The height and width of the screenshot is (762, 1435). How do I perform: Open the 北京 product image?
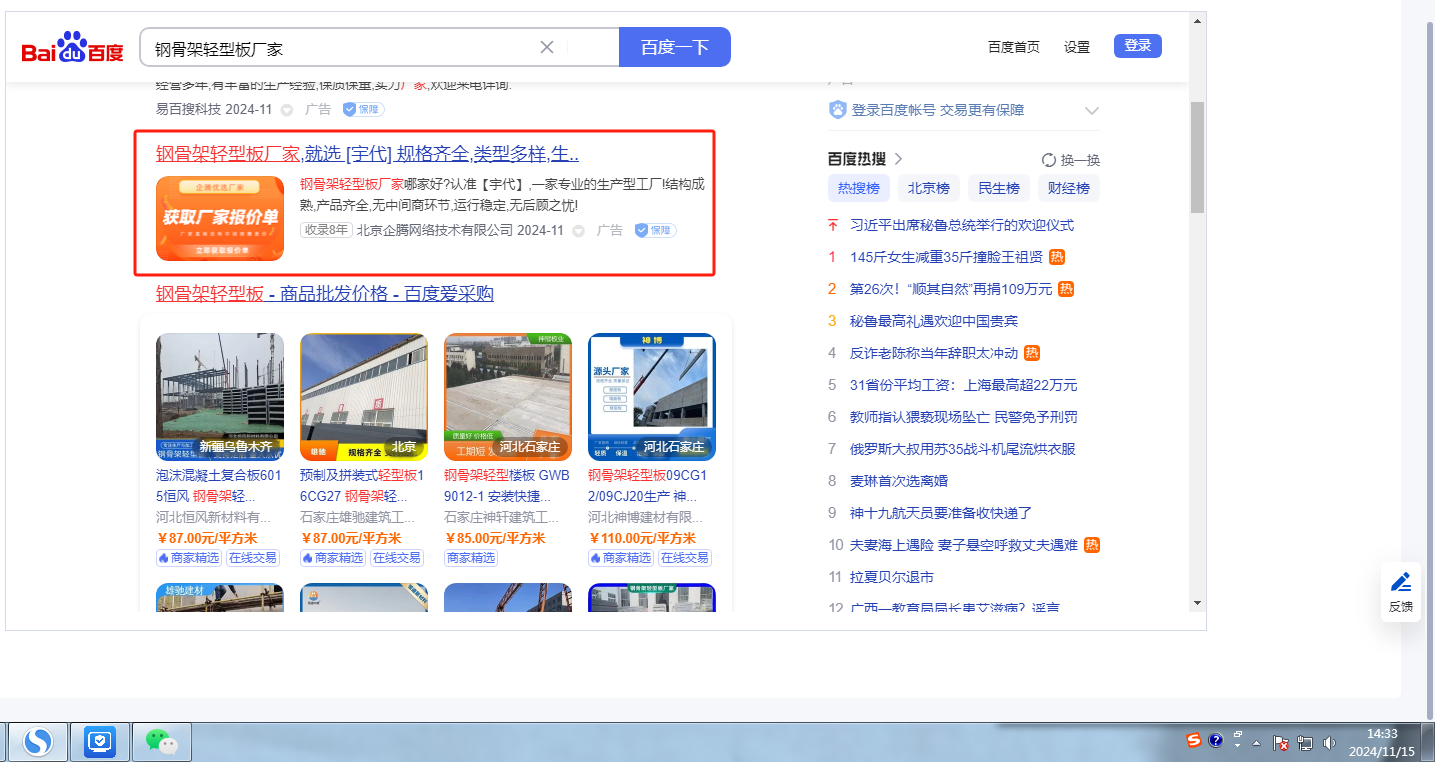click(364, 396)
